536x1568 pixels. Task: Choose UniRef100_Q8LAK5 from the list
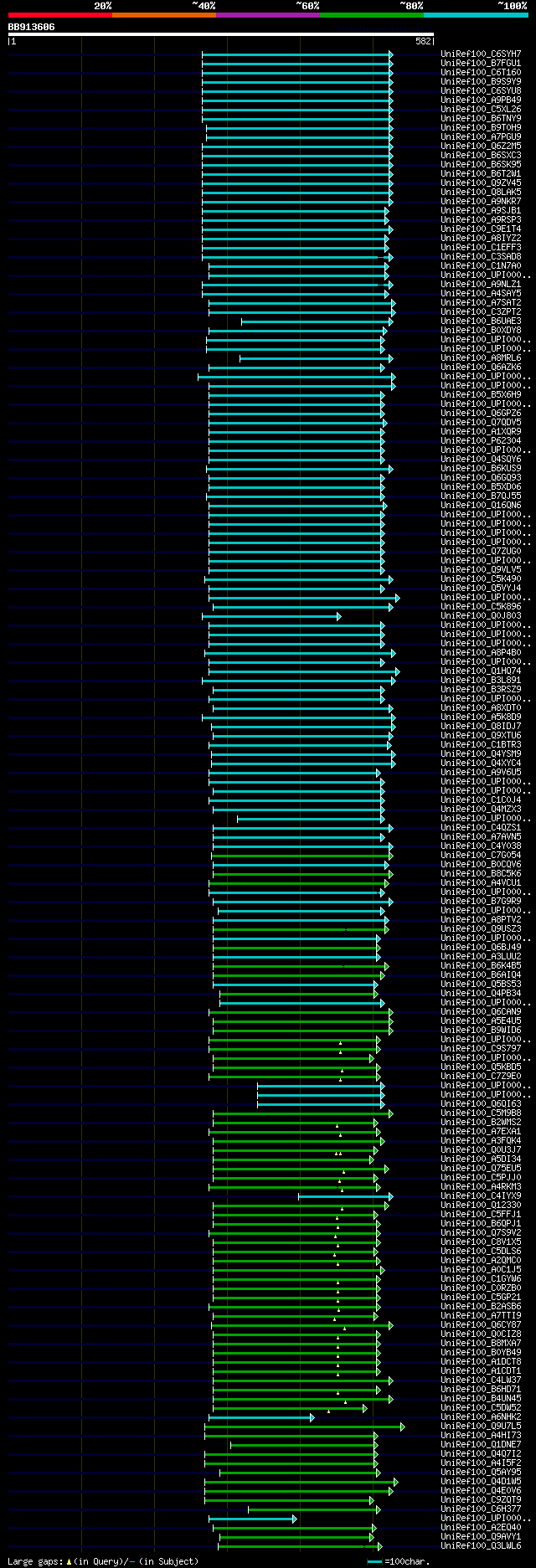(x=481, y=193)
